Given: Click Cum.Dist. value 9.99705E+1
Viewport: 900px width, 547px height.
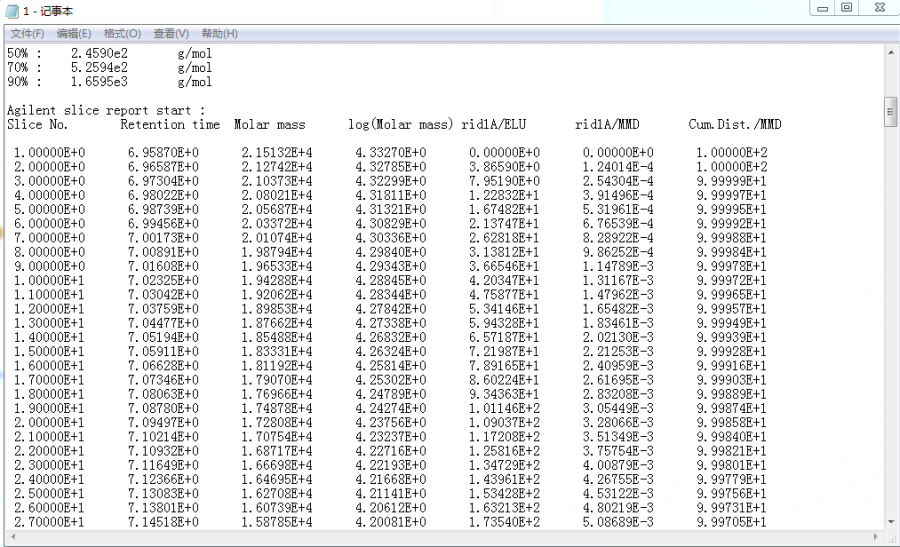Looking at the screenshot, I should (x=731, y=522).
